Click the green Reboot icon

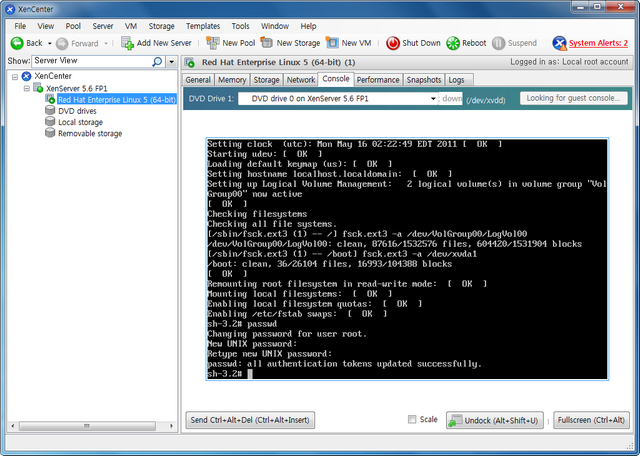coord(453,43)
